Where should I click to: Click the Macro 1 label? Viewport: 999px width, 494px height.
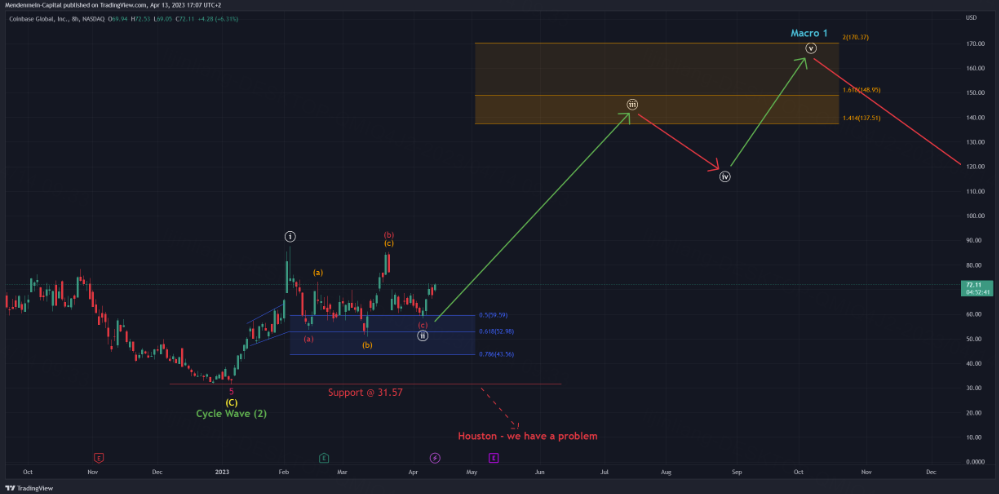809,33
